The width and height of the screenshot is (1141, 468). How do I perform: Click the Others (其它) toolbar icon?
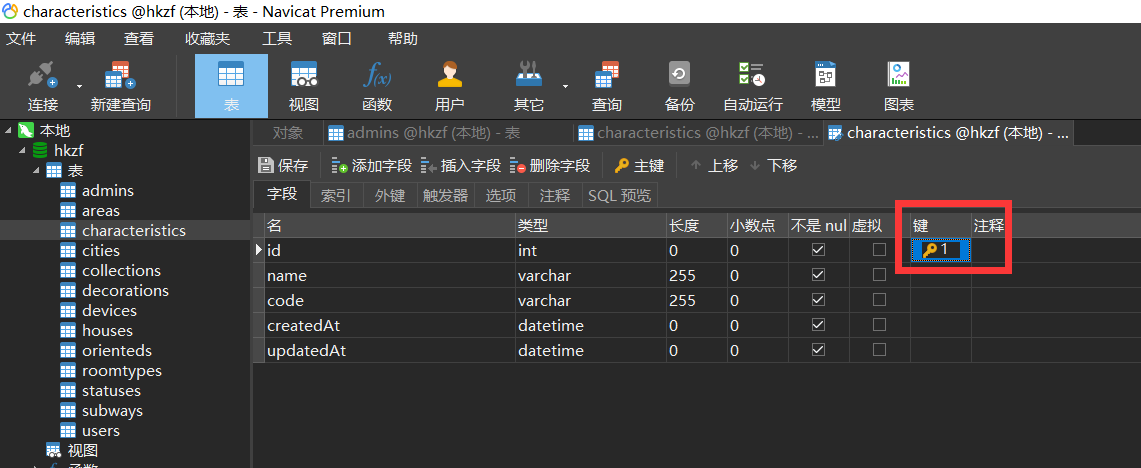click(529, 75)
